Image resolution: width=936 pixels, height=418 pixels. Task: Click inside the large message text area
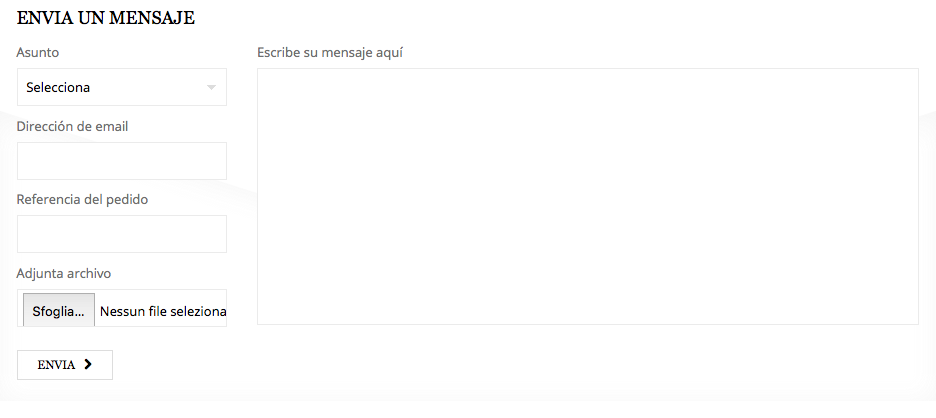pos(587,196)
